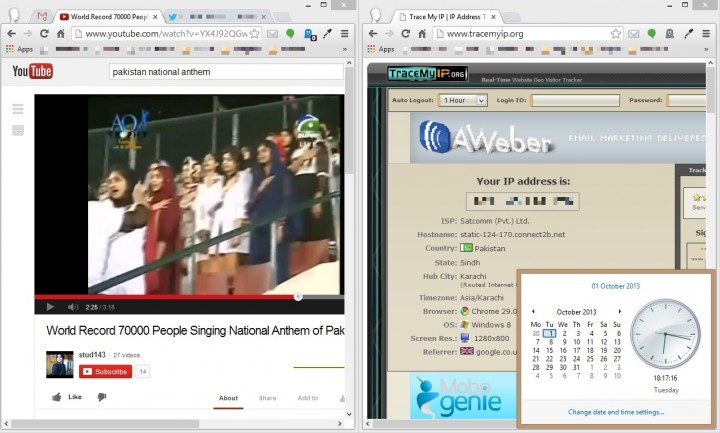The width and height of the screenshot is (720, 433).
Task: Open the Share tab under the video
Action: tap(268, 398)
